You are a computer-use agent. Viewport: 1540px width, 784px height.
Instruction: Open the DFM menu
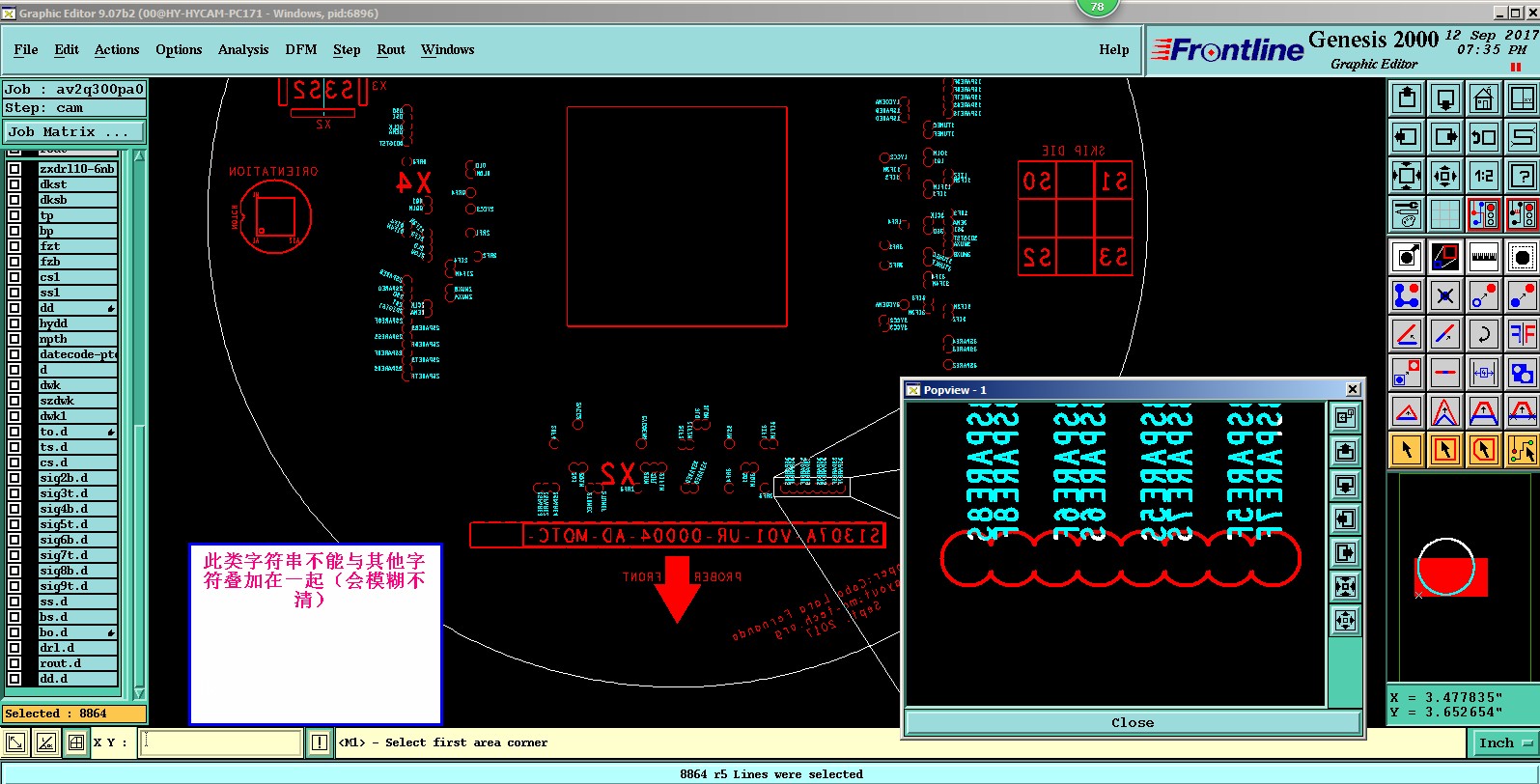(x=301, y=50)
